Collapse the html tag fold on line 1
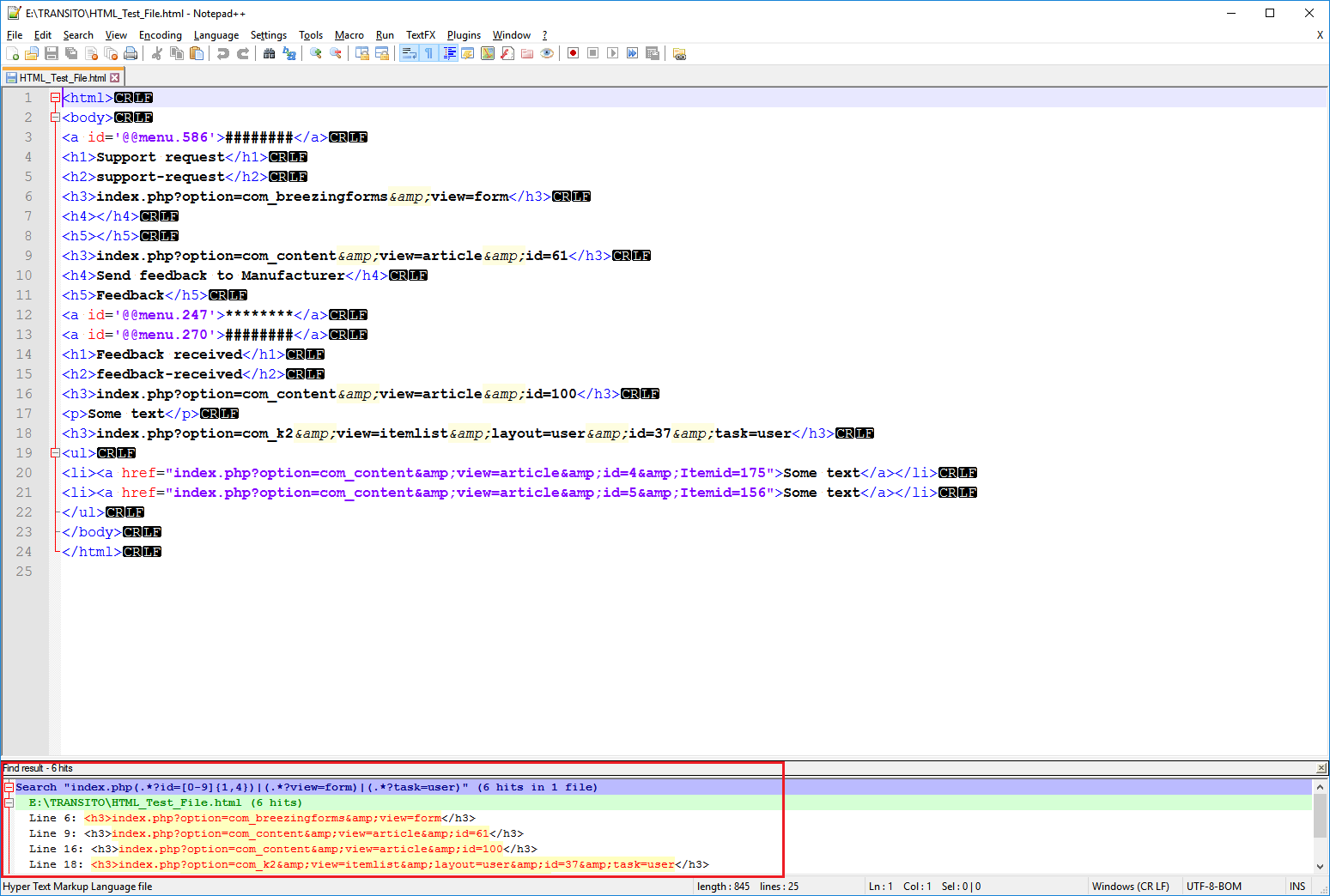Image resolution: width=1330 pixels, height=896 pixels. click(55, 98)
